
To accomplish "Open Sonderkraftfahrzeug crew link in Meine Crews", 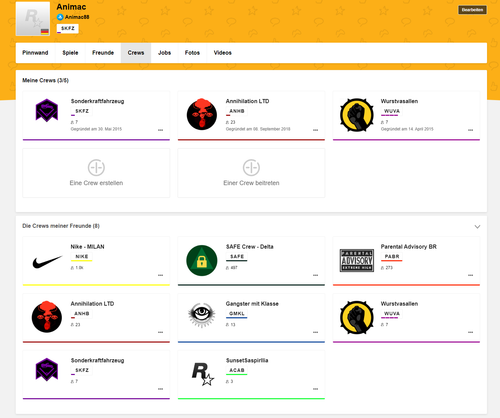I will tap(97, 101).
